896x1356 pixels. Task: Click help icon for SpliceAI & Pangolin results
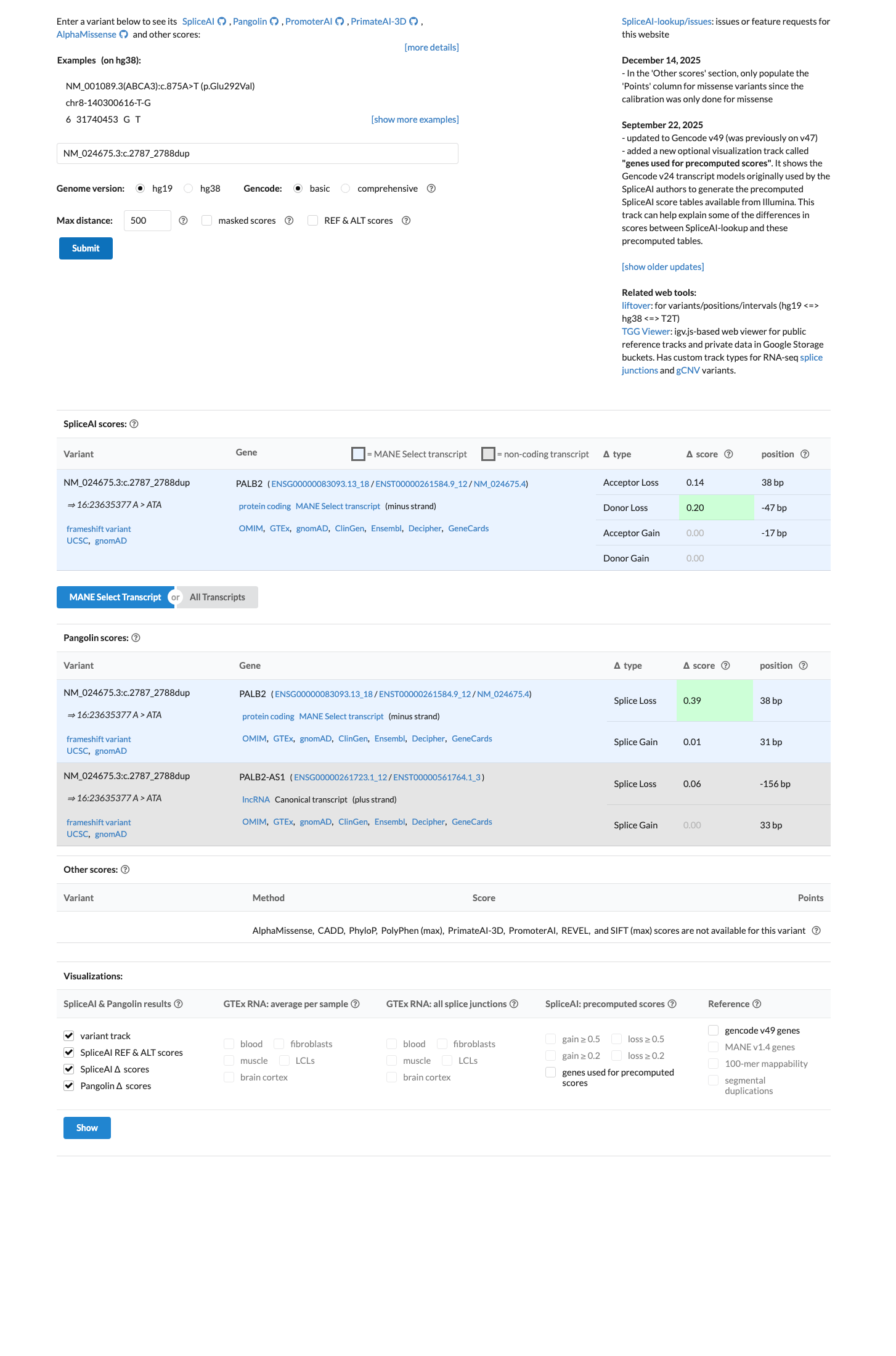pyautogui.click(x=178, y=1004)
